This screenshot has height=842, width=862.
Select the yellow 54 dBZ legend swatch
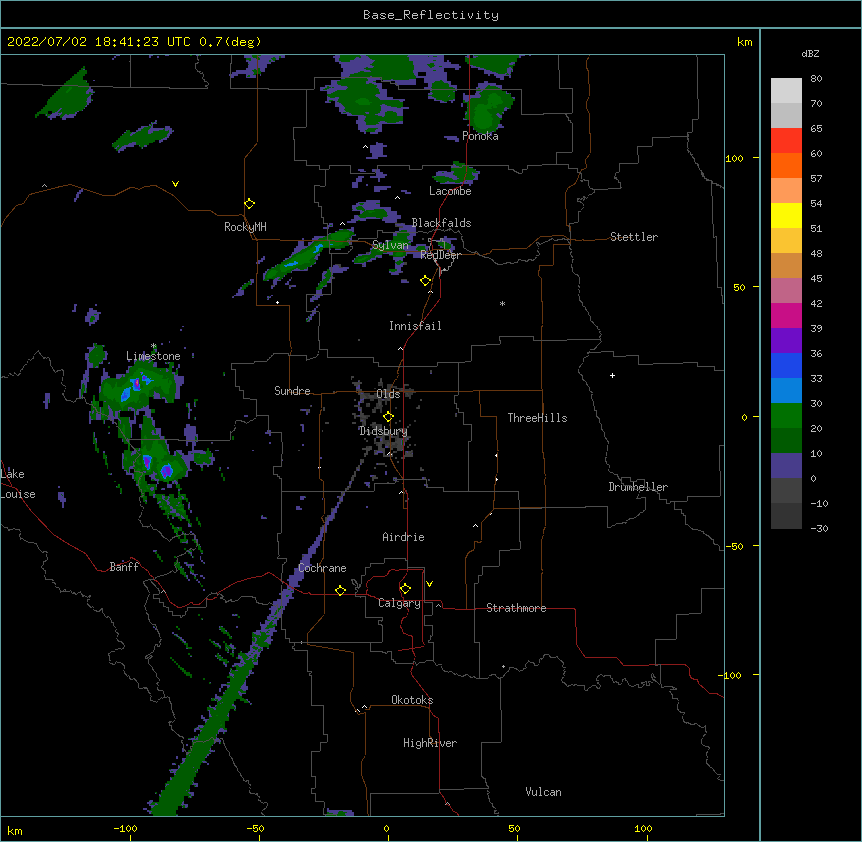[786, 215]
